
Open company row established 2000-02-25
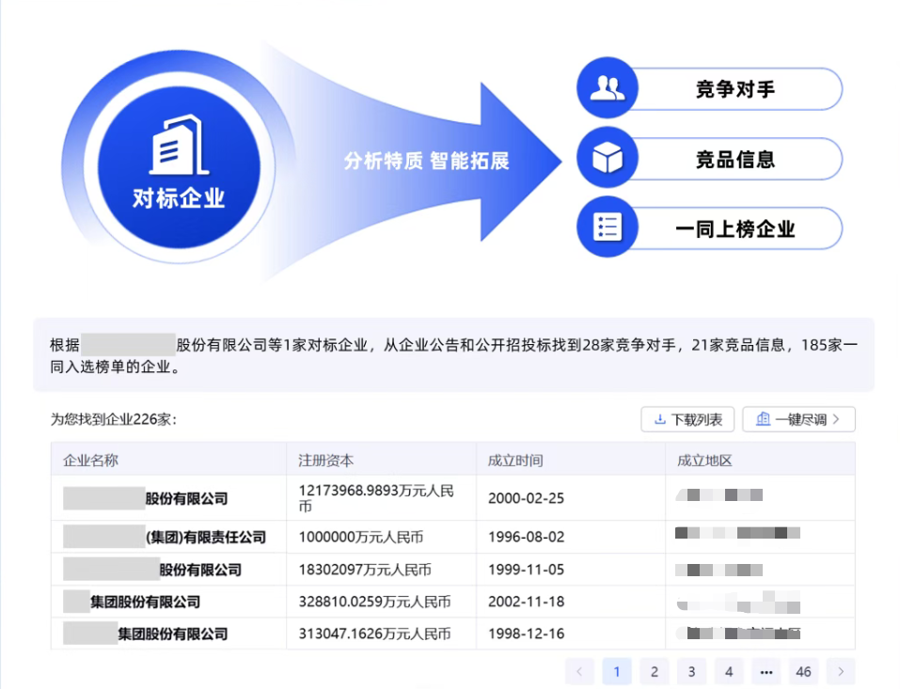pos(186,498)
